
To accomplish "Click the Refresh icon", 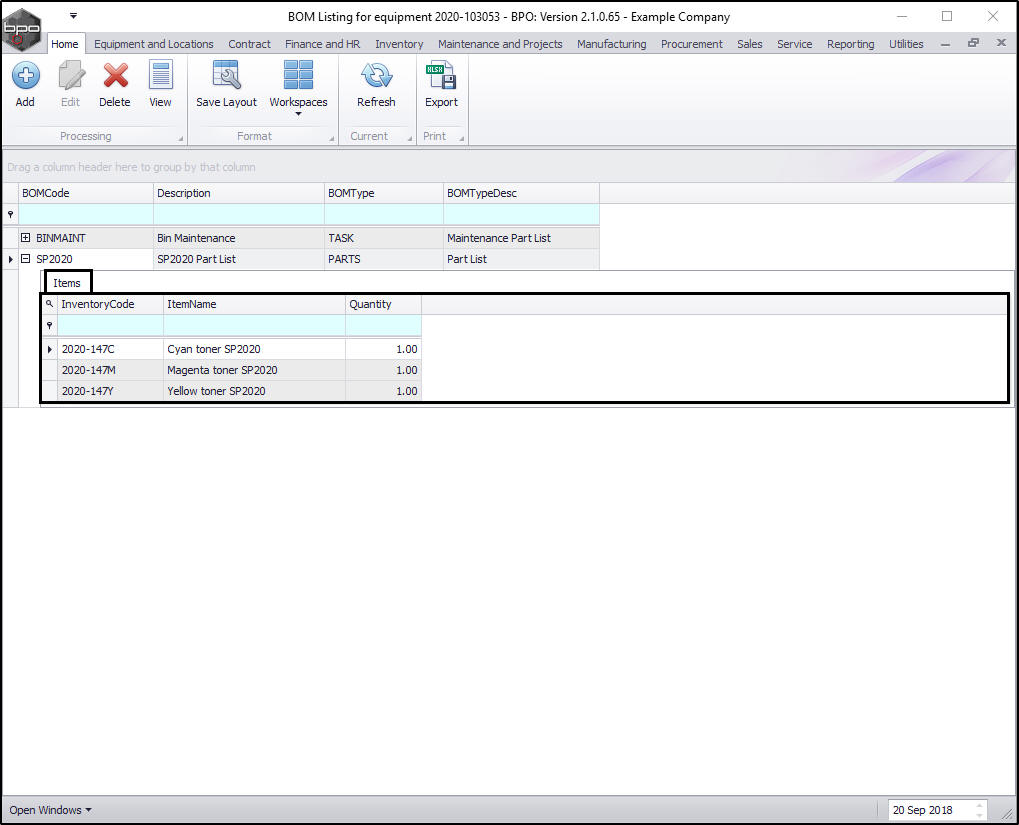I will 376,75.
